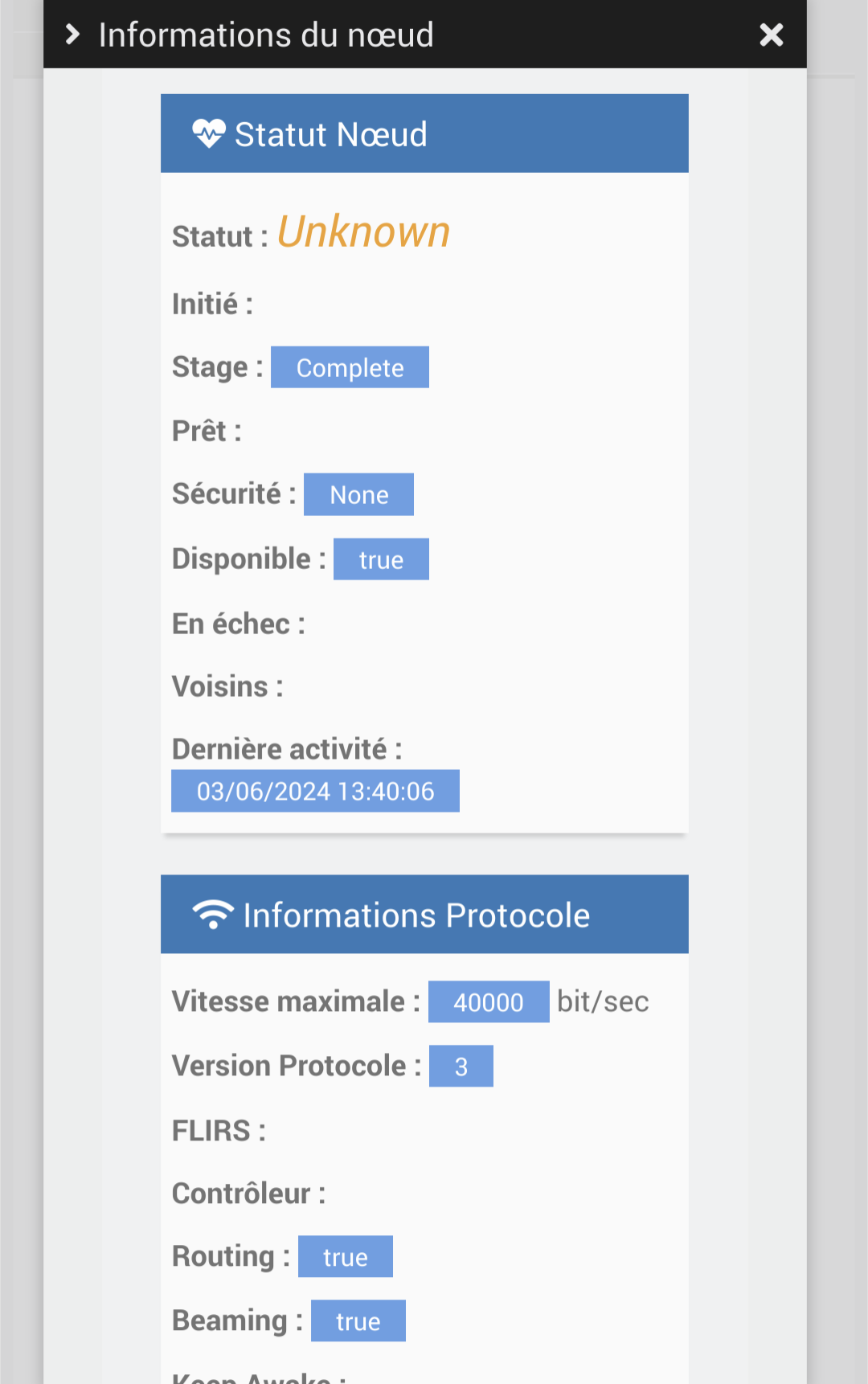This screenshot has width=868, height=1384.
Task: Click the Routing true badge
Action: click(x=345, y=1256)
